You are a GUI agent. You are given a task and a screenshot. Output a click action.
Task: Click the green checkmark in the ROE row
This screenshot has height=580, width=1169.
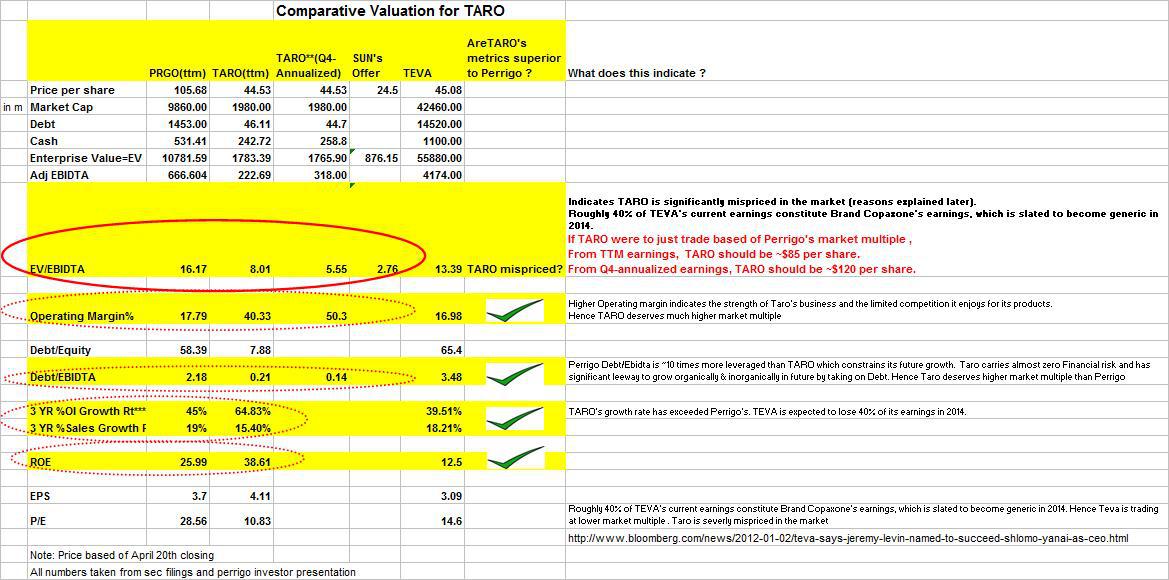pyautogui.click(x=514, y=457)
